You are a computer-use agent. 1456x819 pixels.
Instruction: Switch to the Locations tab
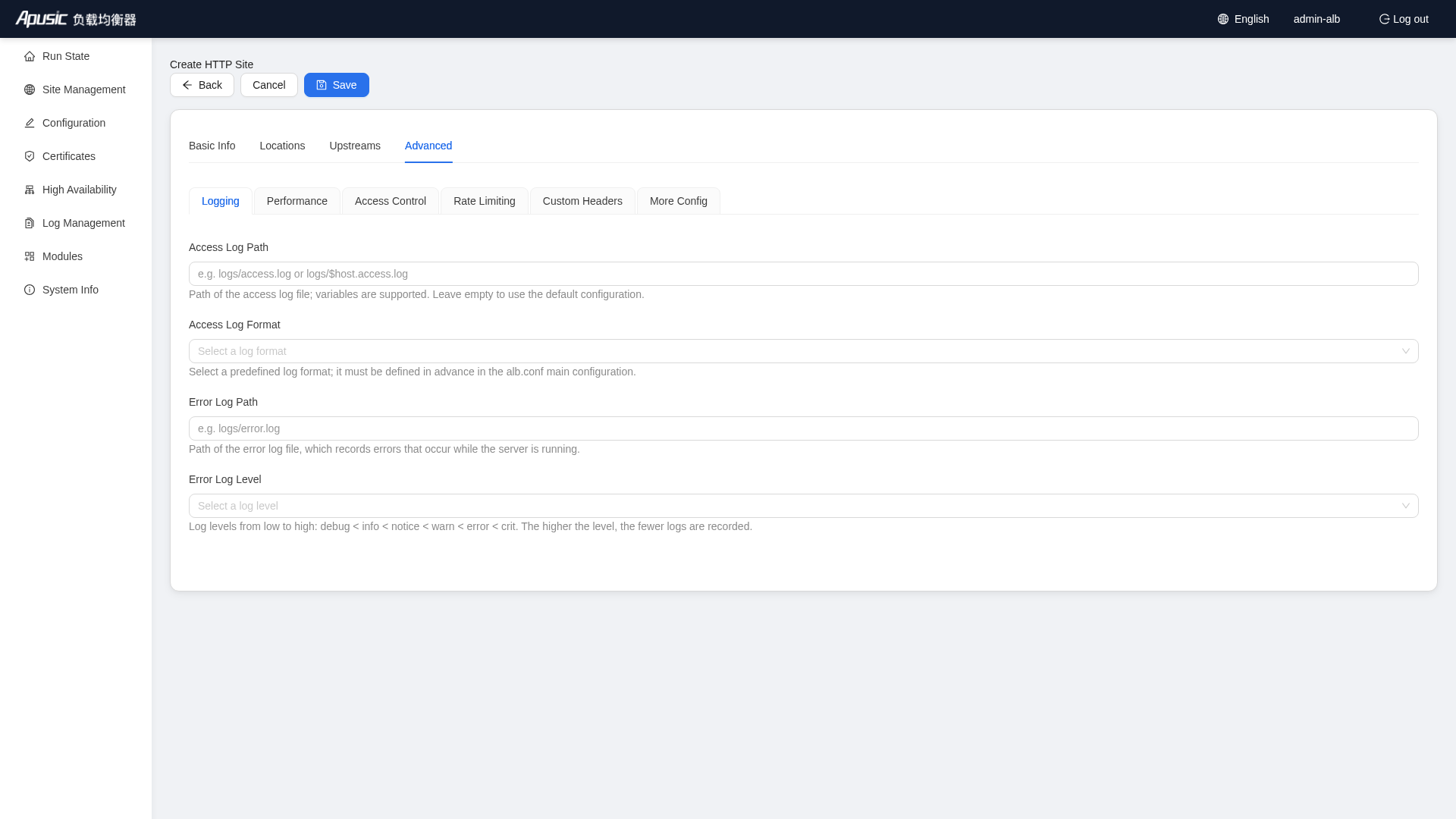click(x=282, y=146)
